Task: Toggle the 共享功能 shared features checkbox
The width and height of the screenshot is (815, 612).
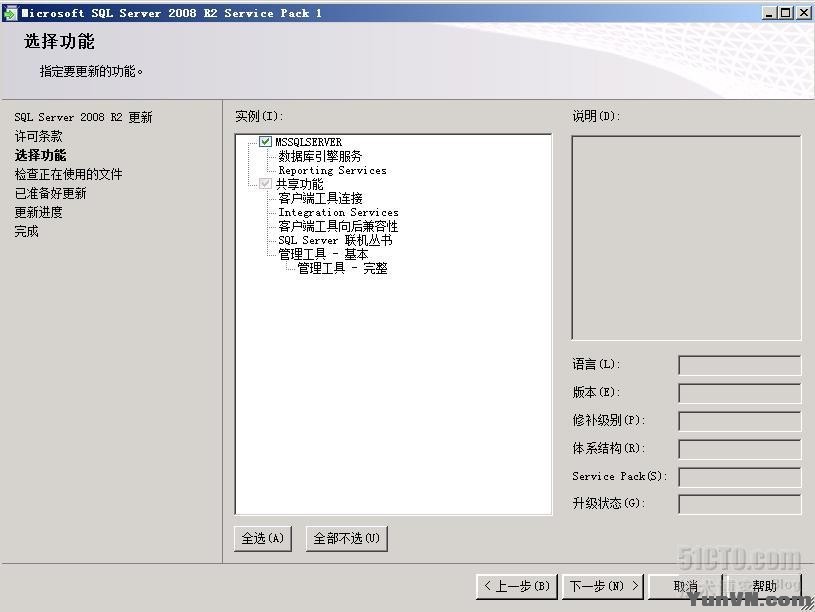Action: pyautogui.click(x=266, y=184)
